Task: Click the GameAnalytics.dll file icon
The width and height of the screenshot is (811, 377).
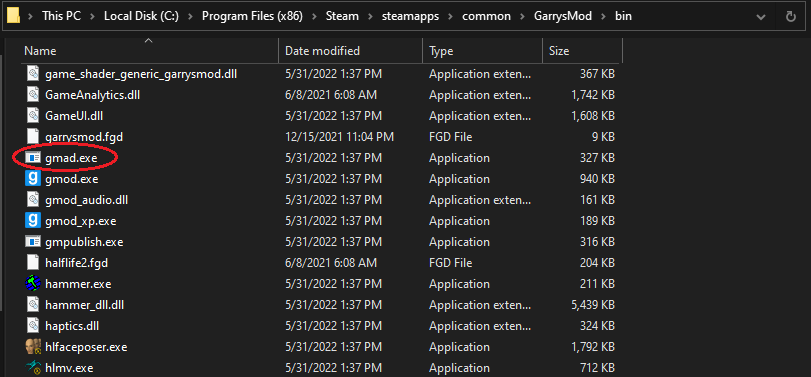Action: pyautogui.click(x=33, y=95)
